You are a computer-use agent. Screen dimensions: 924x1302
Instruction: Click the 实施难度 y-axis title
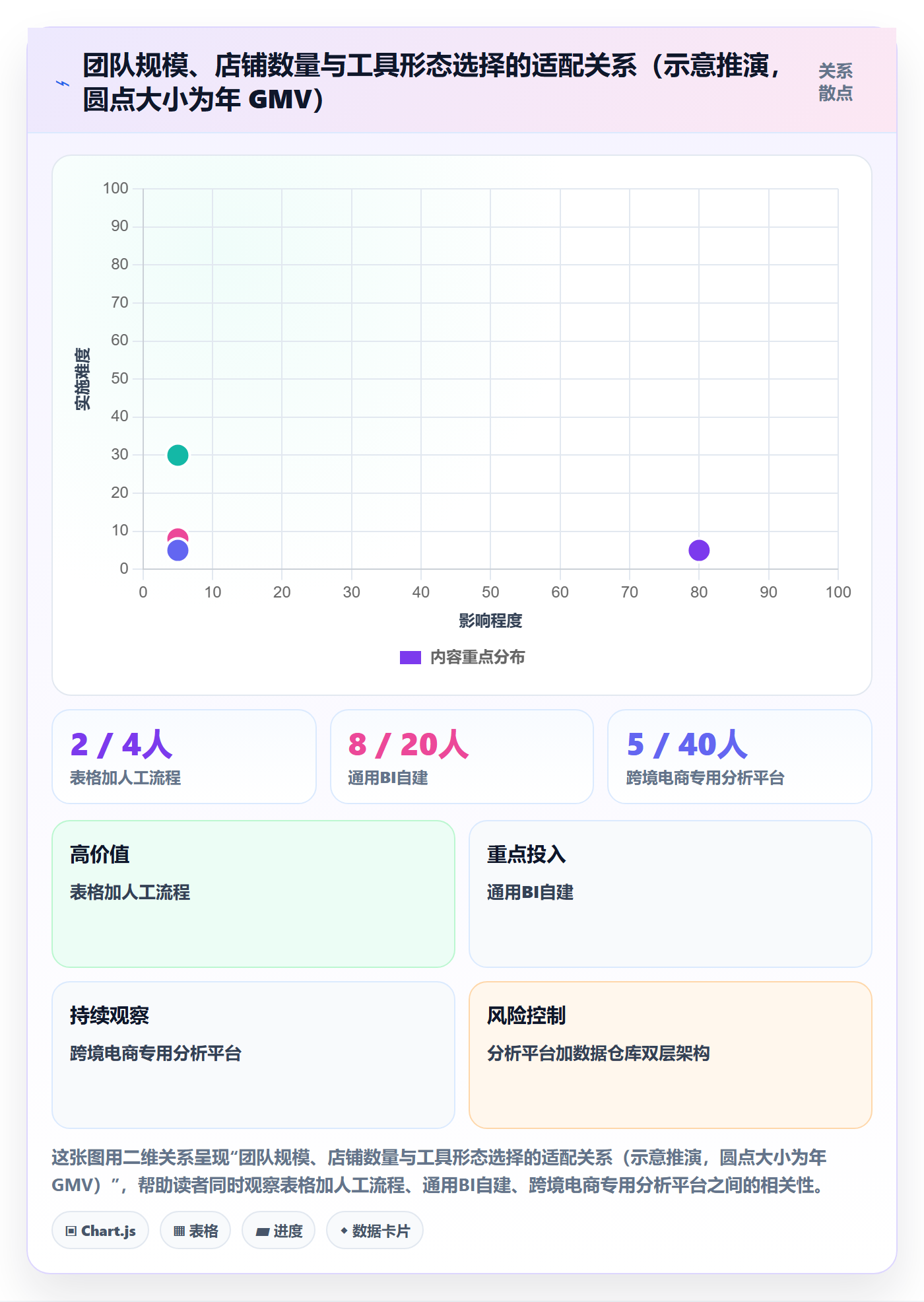click(82, 379)
